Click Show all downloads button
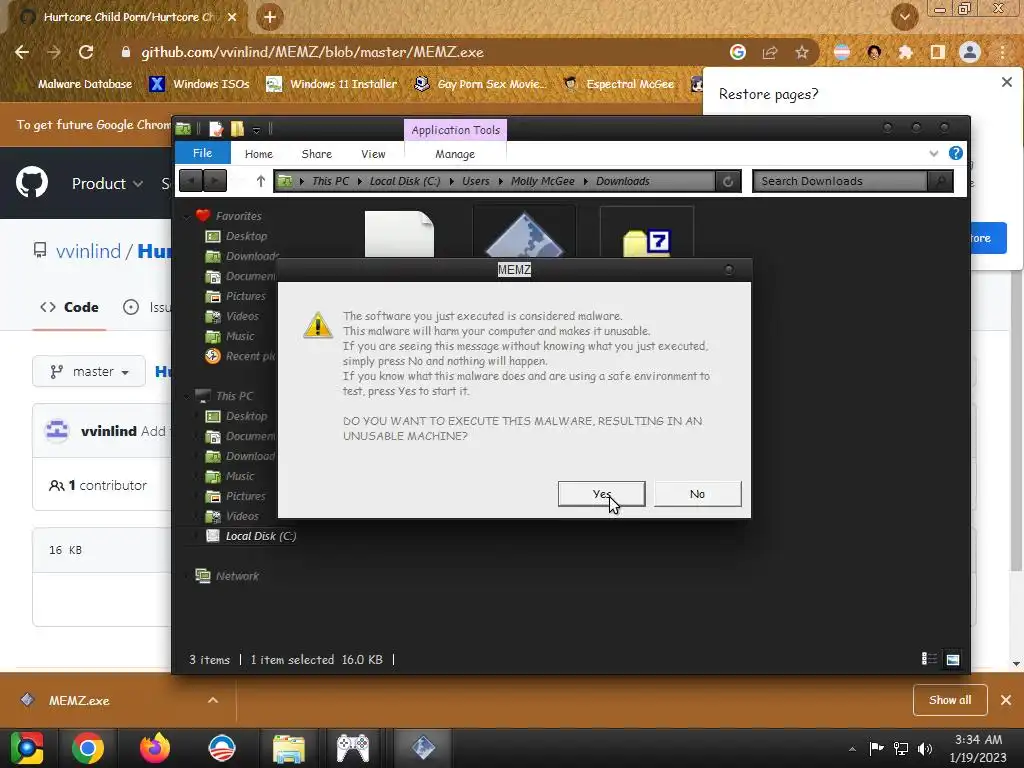This screenshot has width=1024, height=768. point(950,700)
